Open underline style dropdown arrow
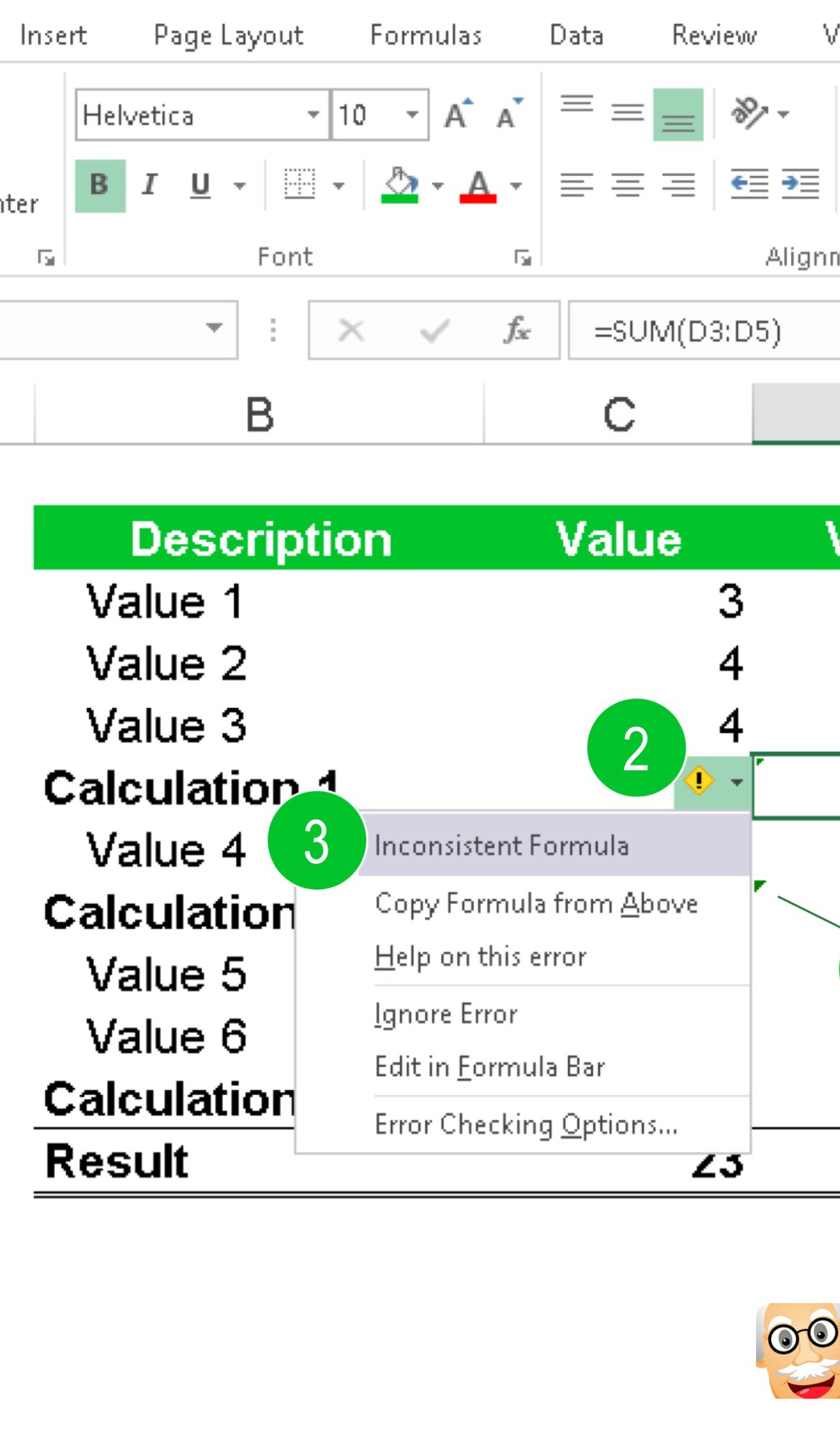 240,186
